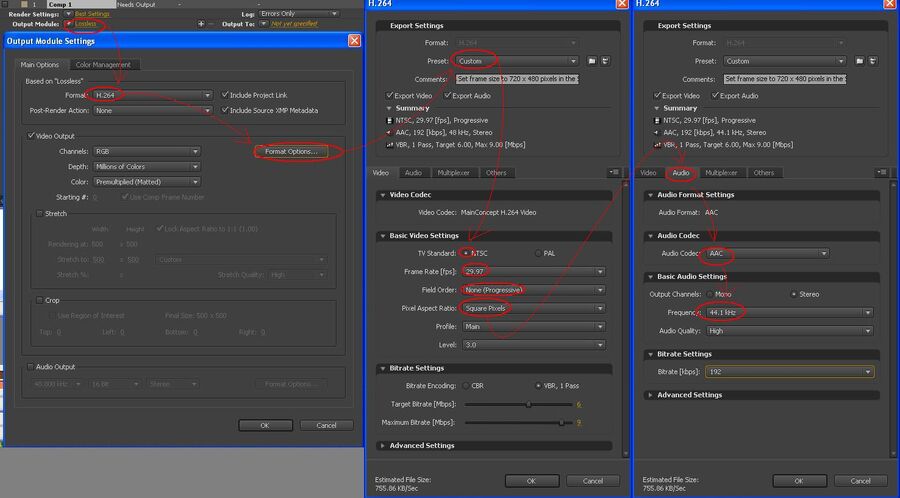The width and height of the screenshot is (900, 498).
Task: Adjust the Maximum Bitrate [Mbps] slider
Action: point(561,423)
